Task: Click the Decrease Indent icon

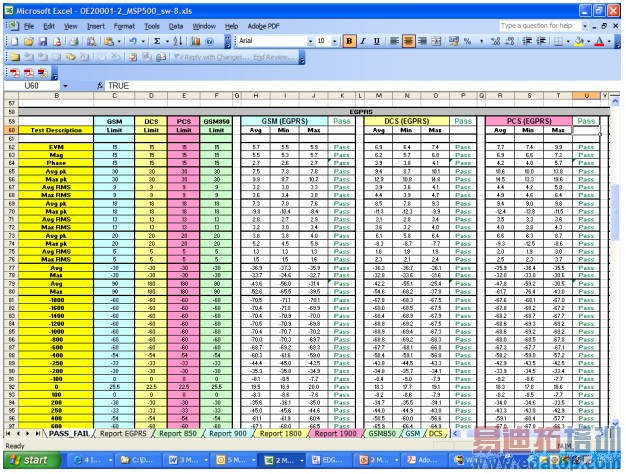Action: tap(527, 41)
